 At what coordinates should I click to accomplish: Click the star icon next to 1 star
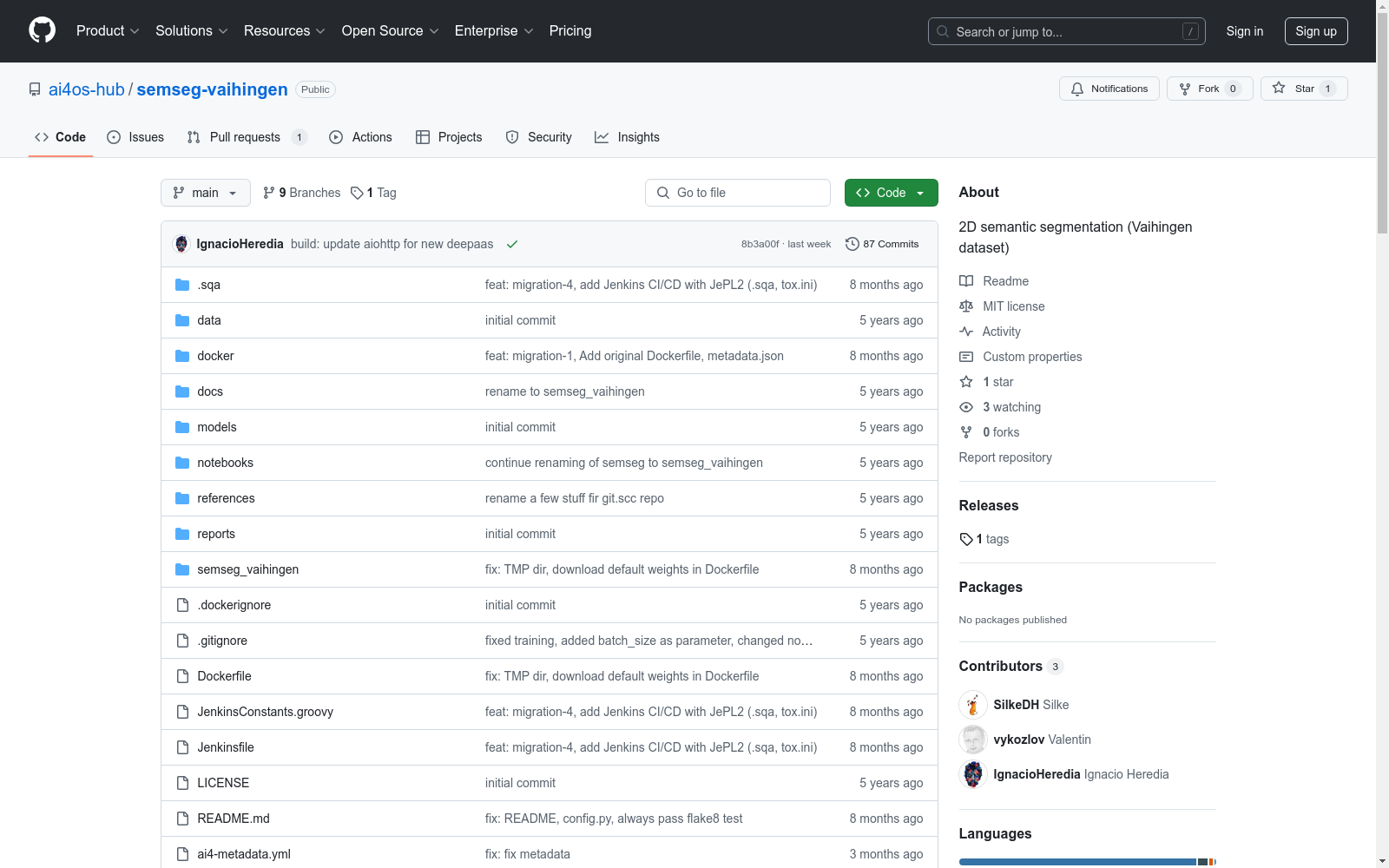coord(966,382)
